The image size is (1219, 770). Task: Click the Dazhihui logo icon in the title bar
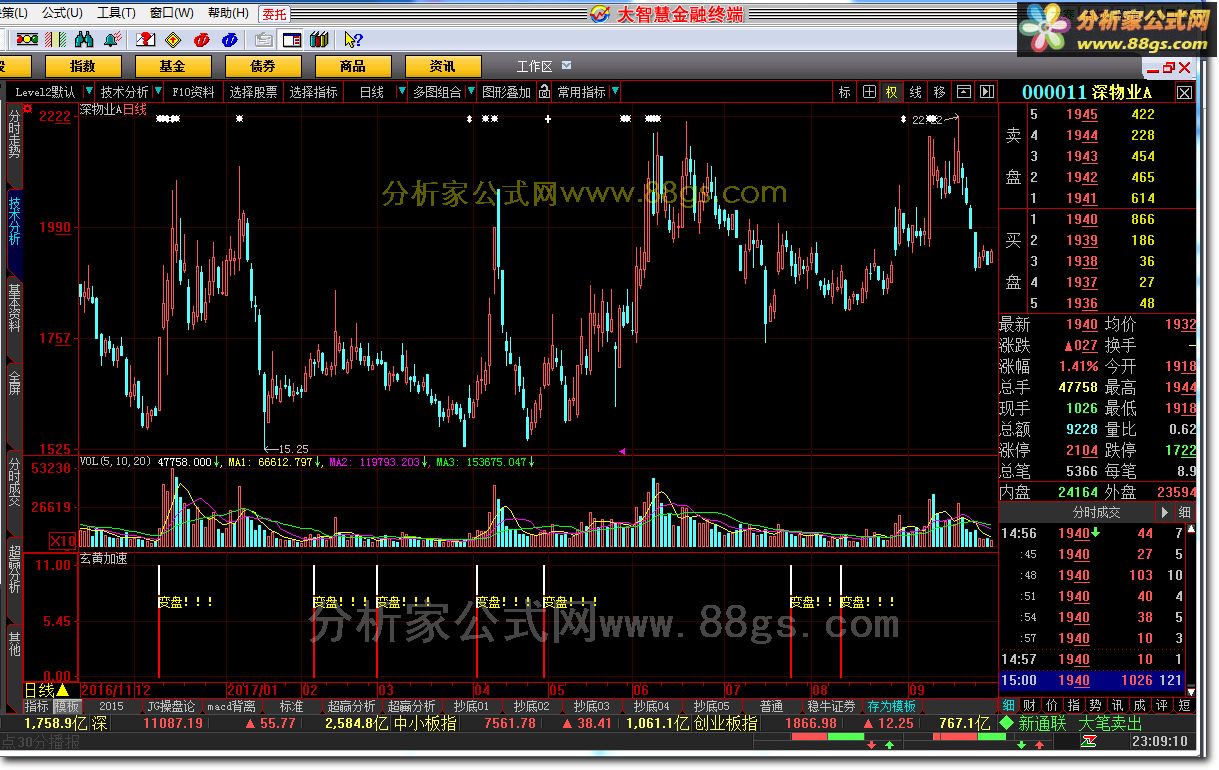pyautogui.click(x=599, y=14)
